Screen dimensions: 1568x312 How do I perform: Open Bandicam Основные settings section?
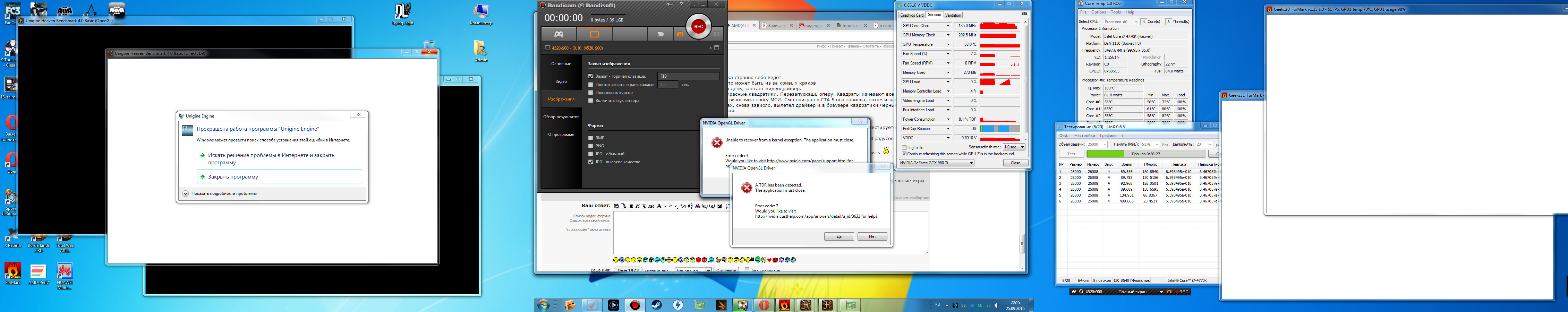point(561,63)
